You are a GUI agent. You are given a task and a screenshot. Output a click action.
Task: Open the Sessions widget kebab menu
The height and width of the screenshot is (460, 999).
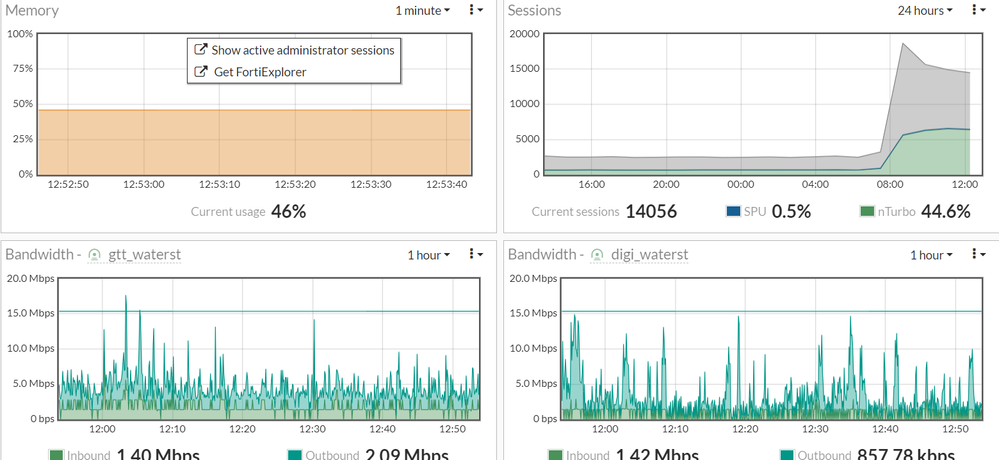(x=978, y=10)
